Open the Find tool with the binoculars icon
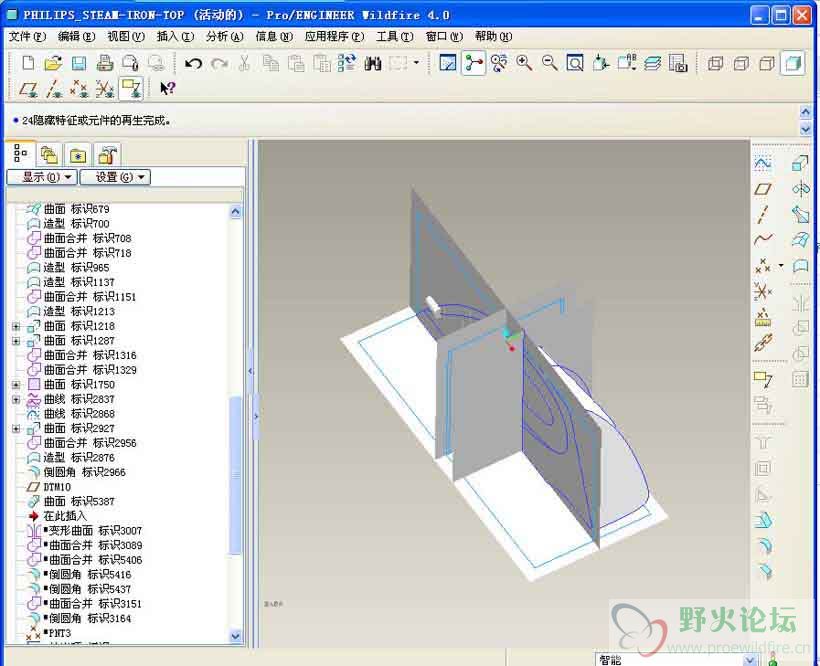Viewport: 820px width, 666px height. coord(372,63)
